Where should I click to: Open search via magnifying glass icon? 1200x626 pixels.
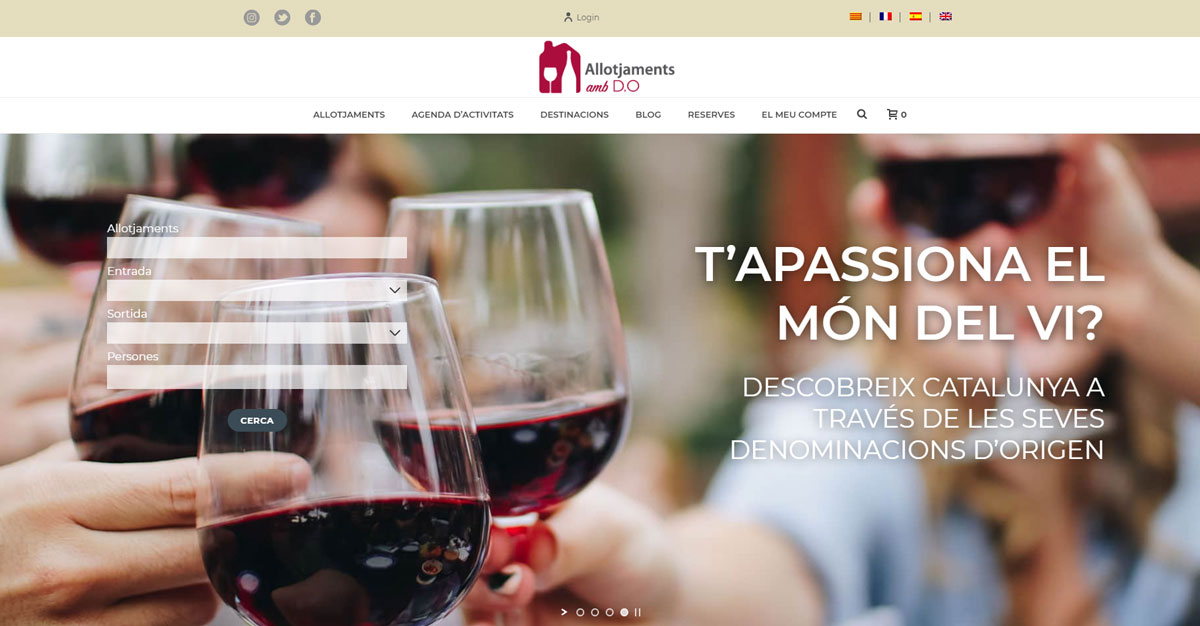(862, 114)
